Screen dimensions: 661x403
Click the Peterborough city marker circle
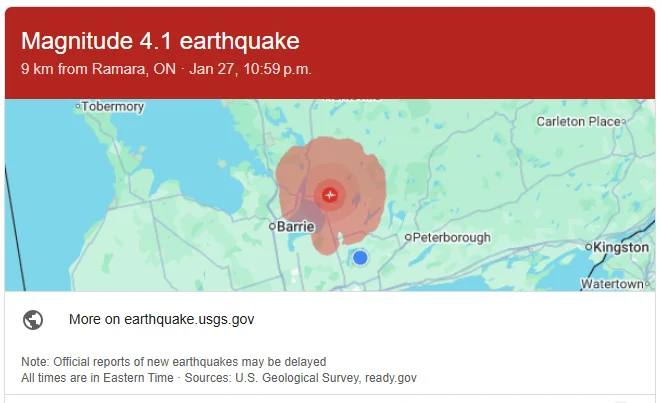click(408, 237)
